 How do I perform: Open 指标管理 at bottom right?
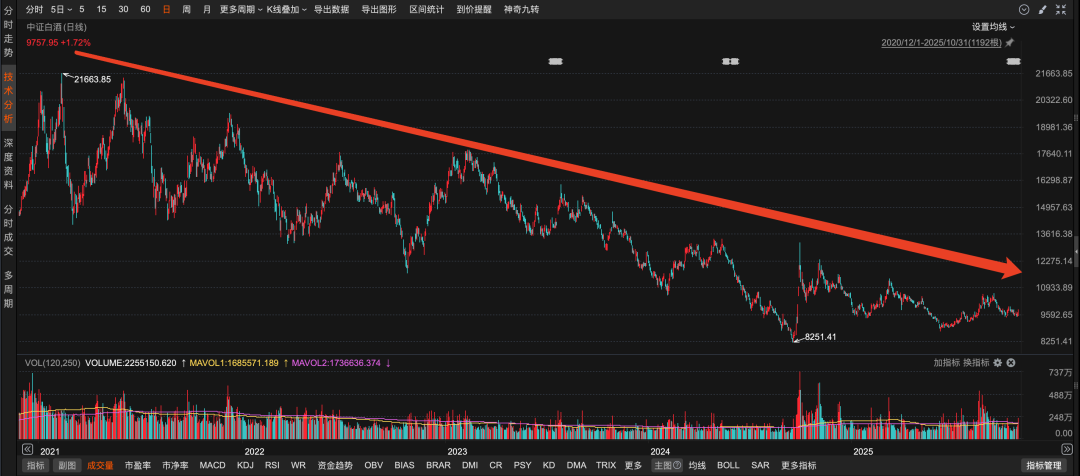click(1045, 466)
